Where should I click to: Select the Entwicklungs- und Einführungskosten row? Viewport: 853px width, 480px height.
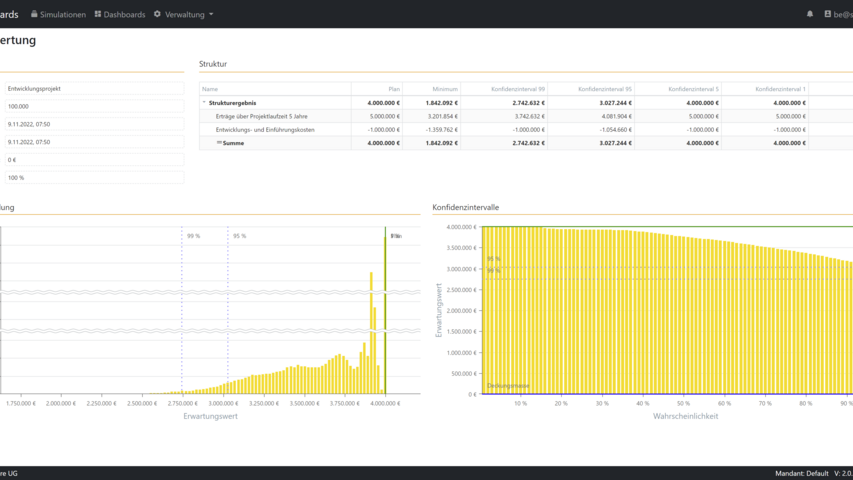pyautogui.click(x=265, y=130)
